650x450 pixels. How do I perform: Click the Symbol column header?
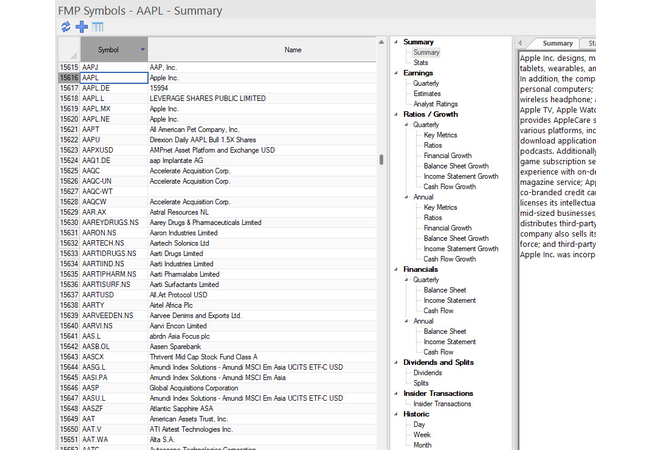114,50
